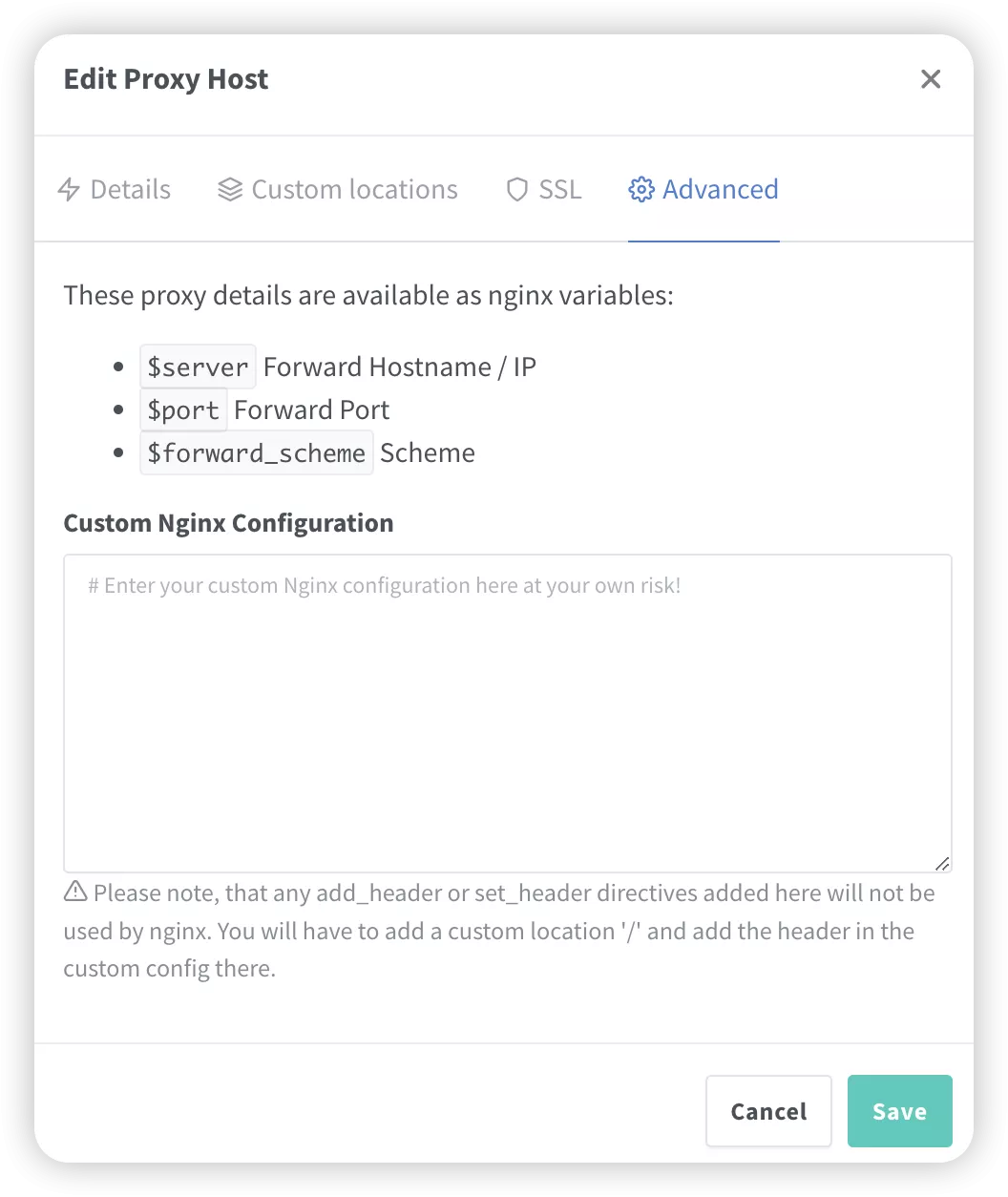Screen dimensions: 1008x1197
Task: Click the gear icon beside Advanced
Action: pyautogui.click(x=640, y=190)
